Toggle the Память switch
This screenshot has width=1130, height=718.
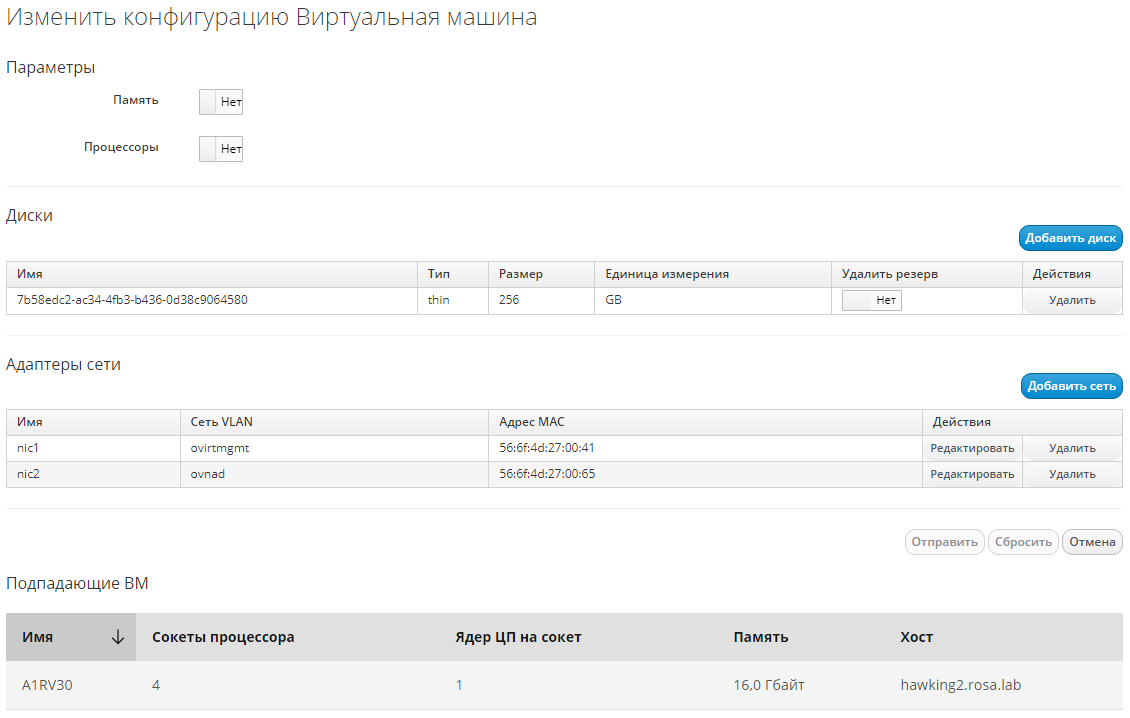pyautogui.click(x=221, y=102)
